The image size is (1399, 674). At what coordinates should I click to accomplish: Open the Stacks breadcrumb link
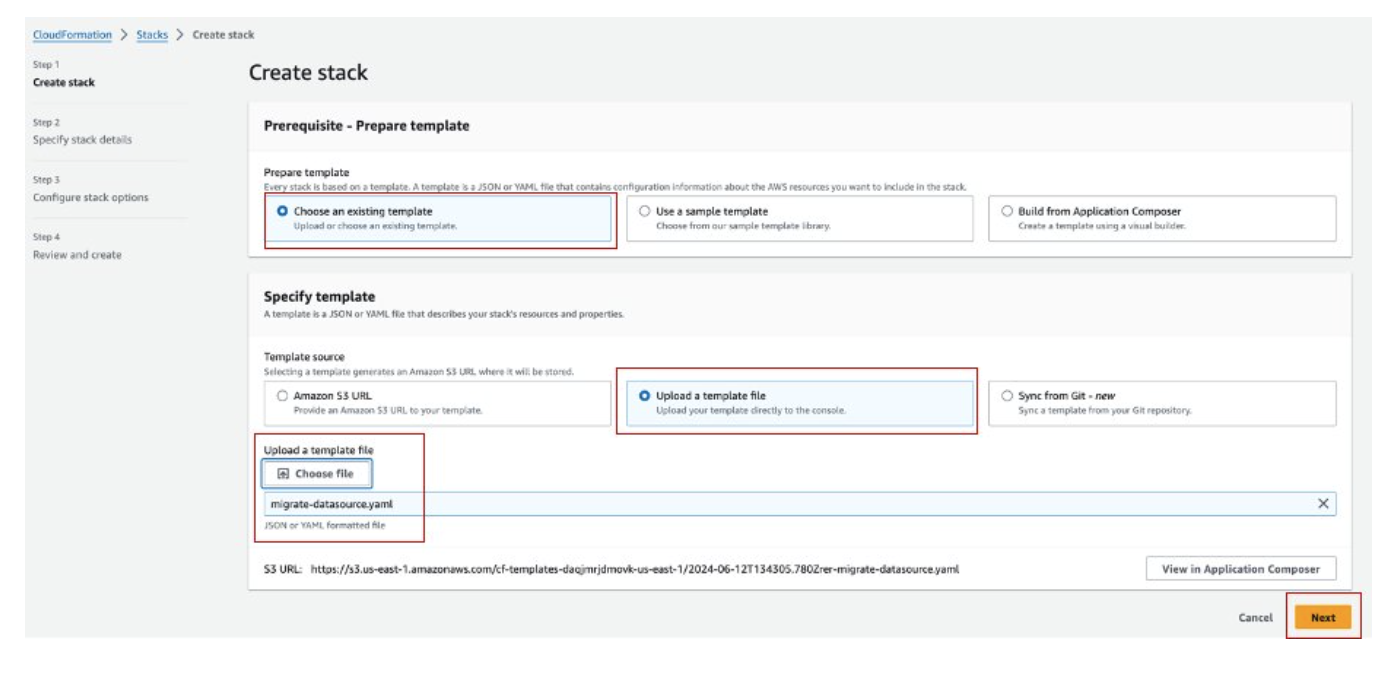(x=152, y=35)
